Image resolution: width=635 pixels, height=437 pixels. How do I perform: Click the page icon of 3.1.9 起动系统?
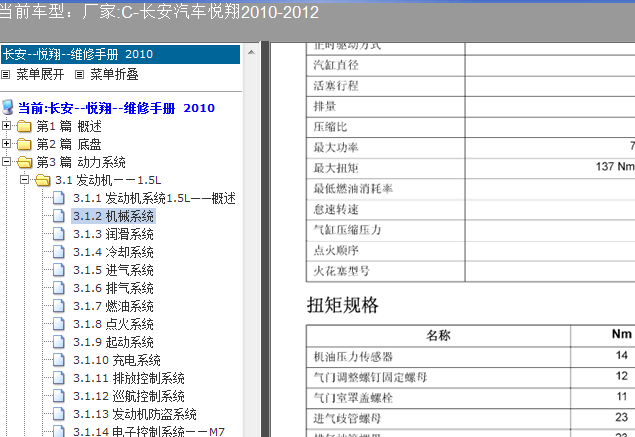[x=59, y=342]
